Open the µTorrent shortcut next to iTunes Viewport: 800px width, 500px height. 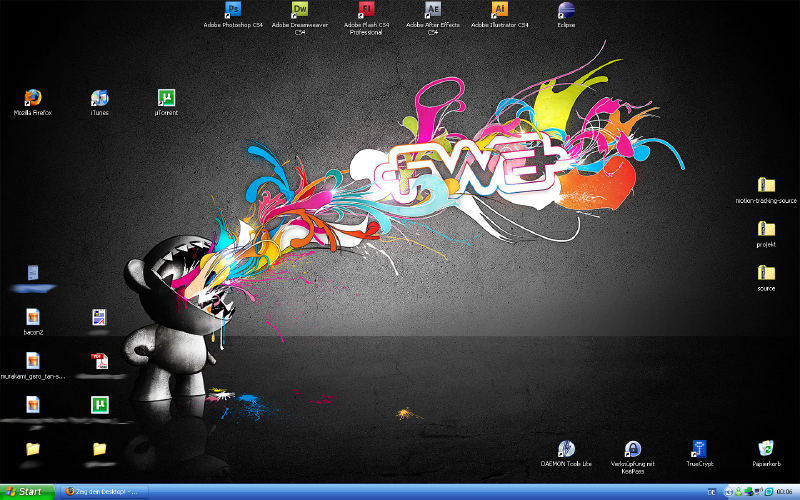tap(166, 102)
